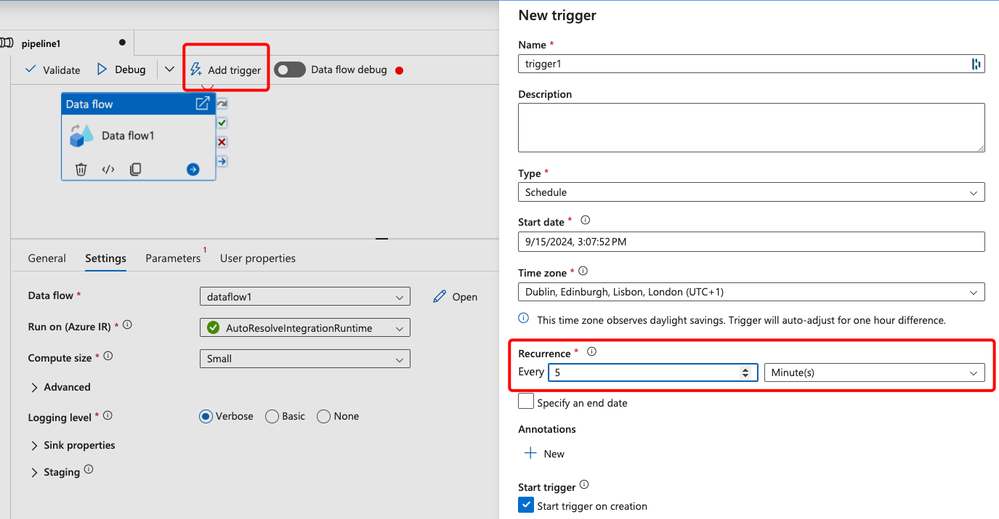Click the green success checkmark connector
The width and height of the screenshot is (999, 519).
[222, 123]
